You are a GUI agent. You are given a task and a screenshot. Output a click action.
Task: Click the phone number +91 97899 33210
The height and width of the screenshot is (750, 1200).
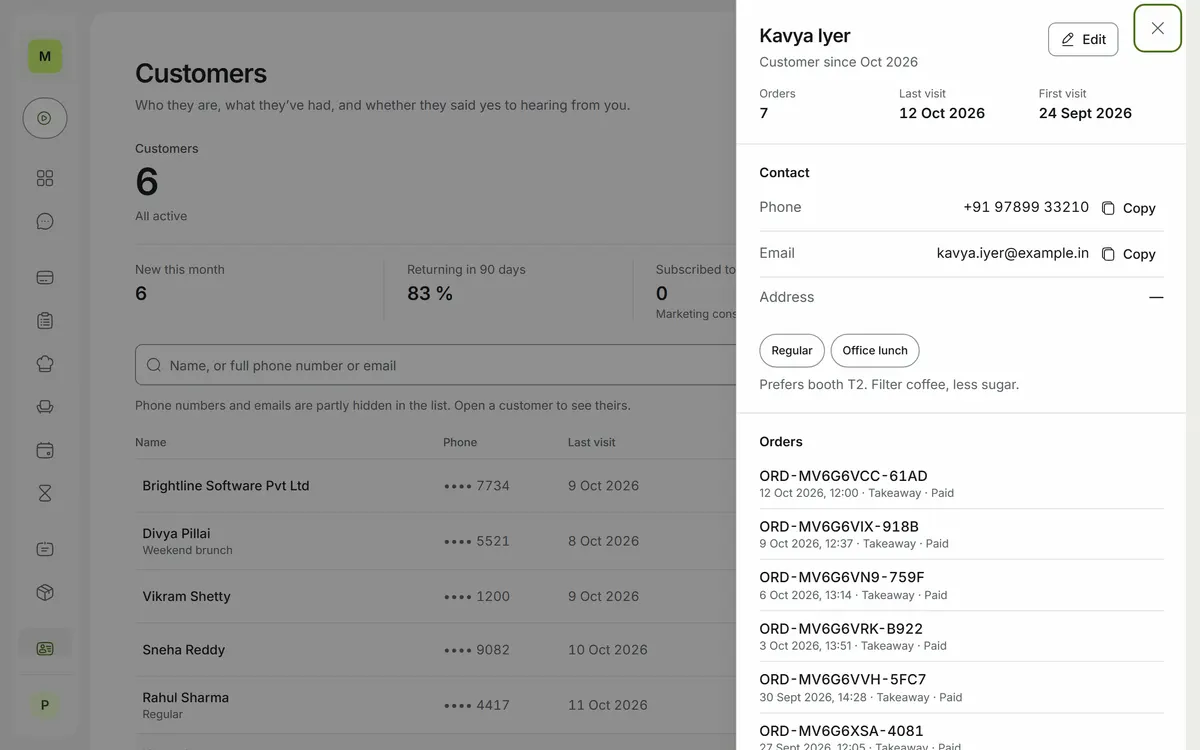pyautogui.click(x=1026, y=207)
